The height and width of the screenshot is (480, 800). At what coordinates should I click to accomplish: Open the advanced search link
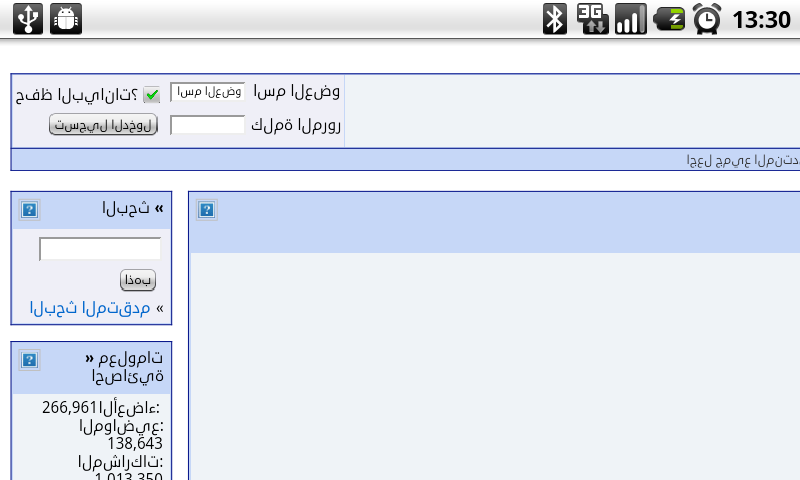[90, 308]
